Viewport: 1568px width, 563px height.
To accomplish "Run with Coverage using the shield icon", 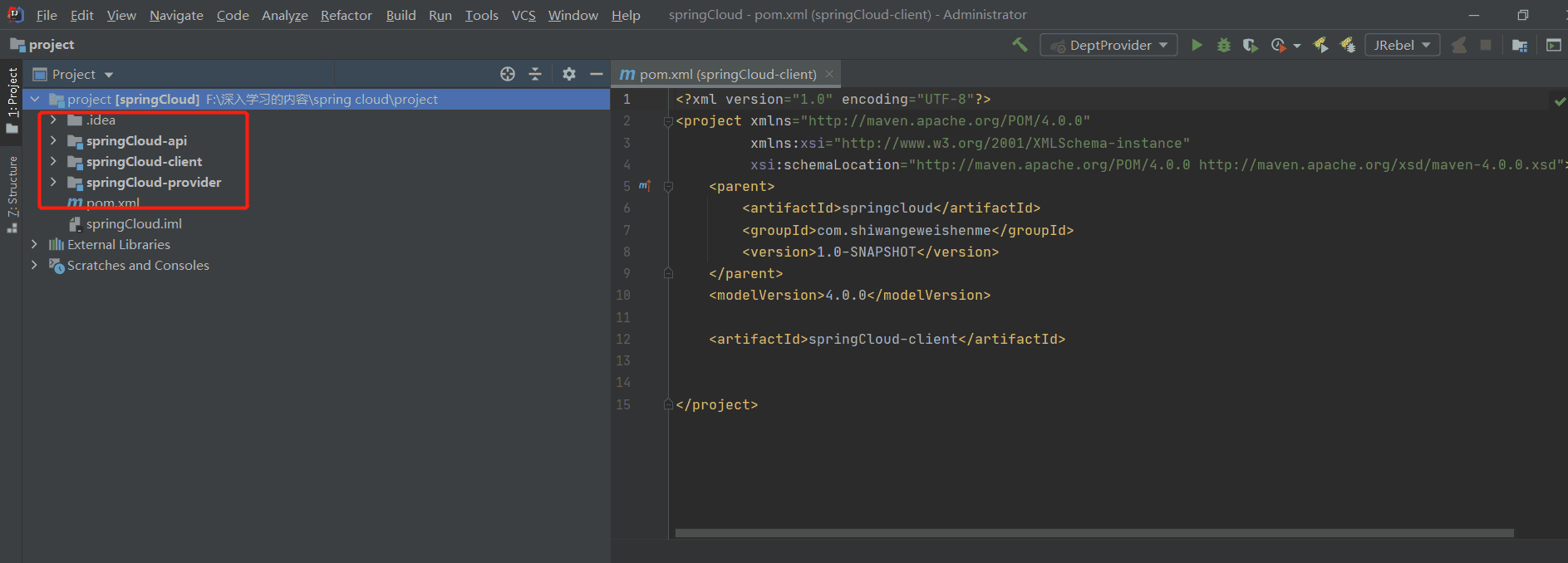I will (1250, 45).
